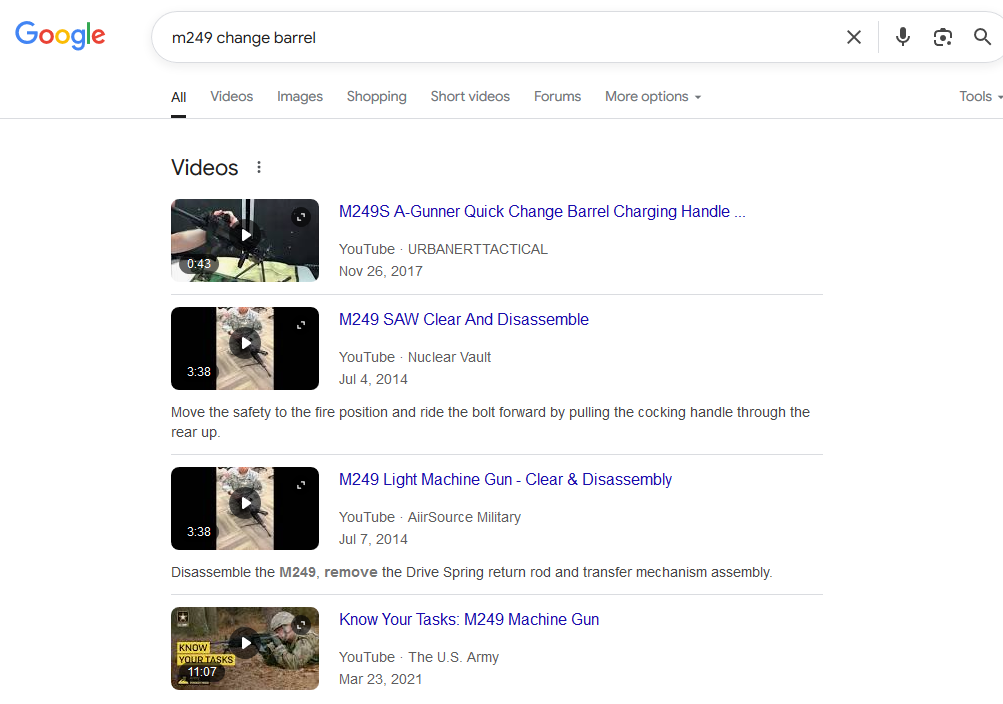Play the Nuclear Vault video thumbnail
The image size is (1003, 704).
[x=245, y=348]
